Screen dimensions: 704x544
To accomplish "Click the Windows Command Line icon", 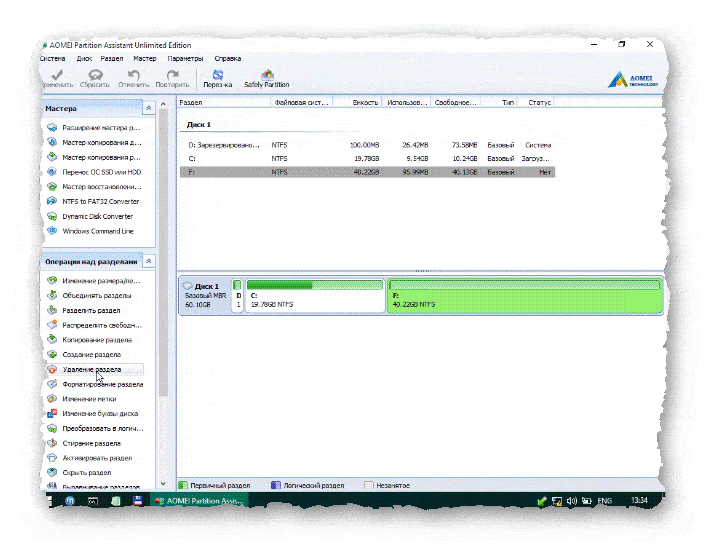I will point(52,231).
